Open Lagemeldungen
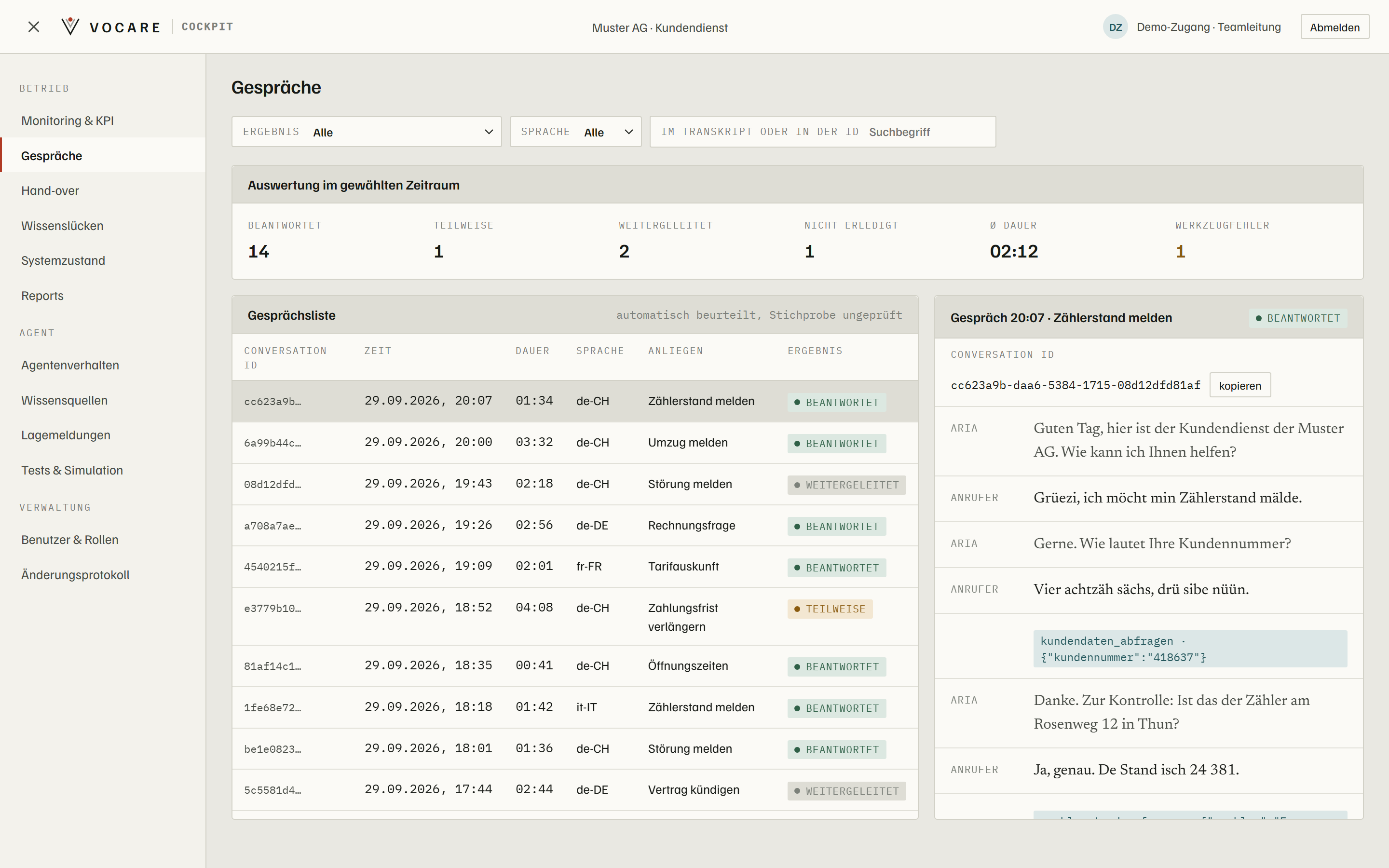This screenshot has width=1389, height=868. tap(103, 435)
